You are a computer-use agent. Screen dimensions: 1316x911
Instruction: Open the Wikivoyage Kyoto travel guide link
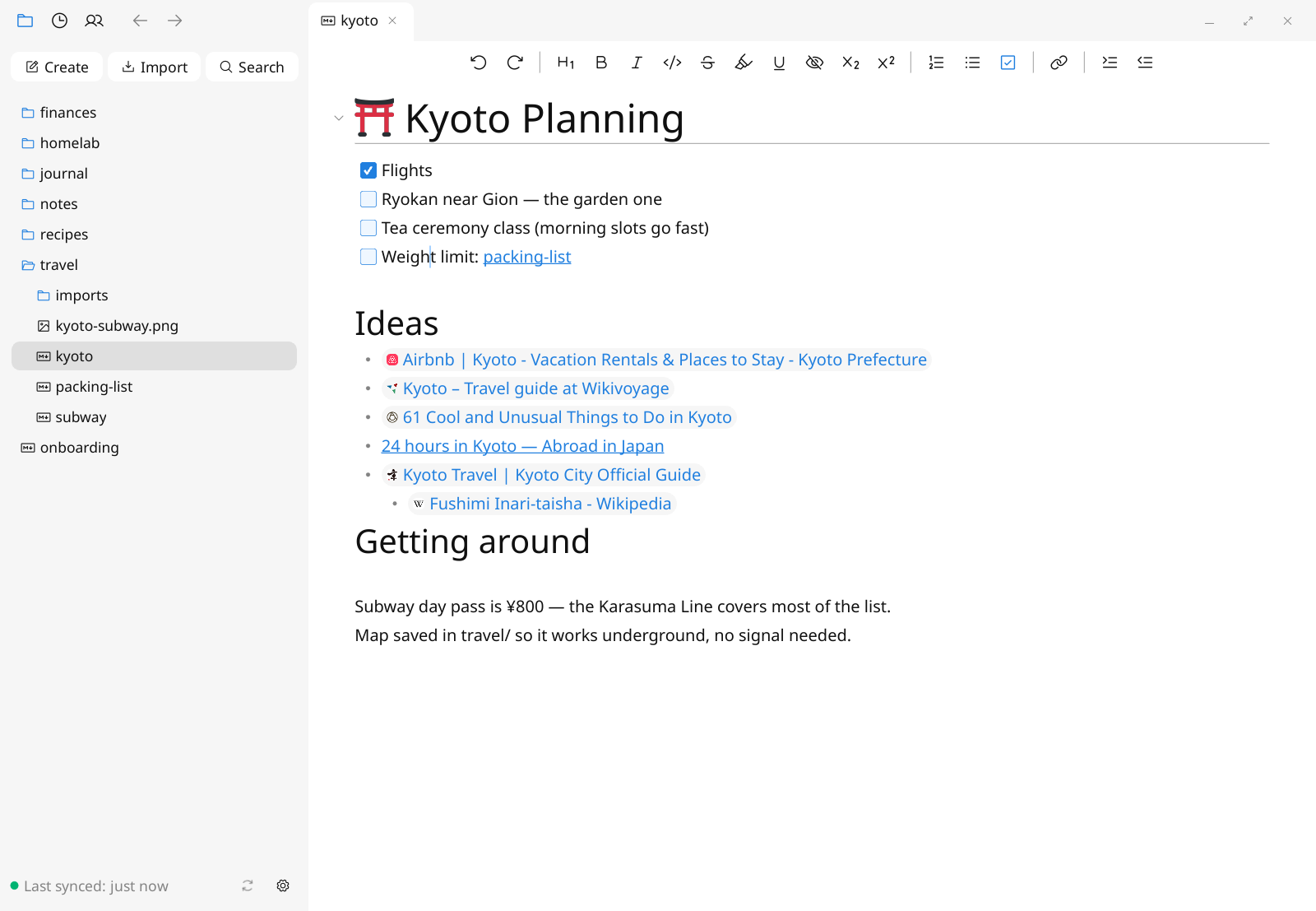527,388
